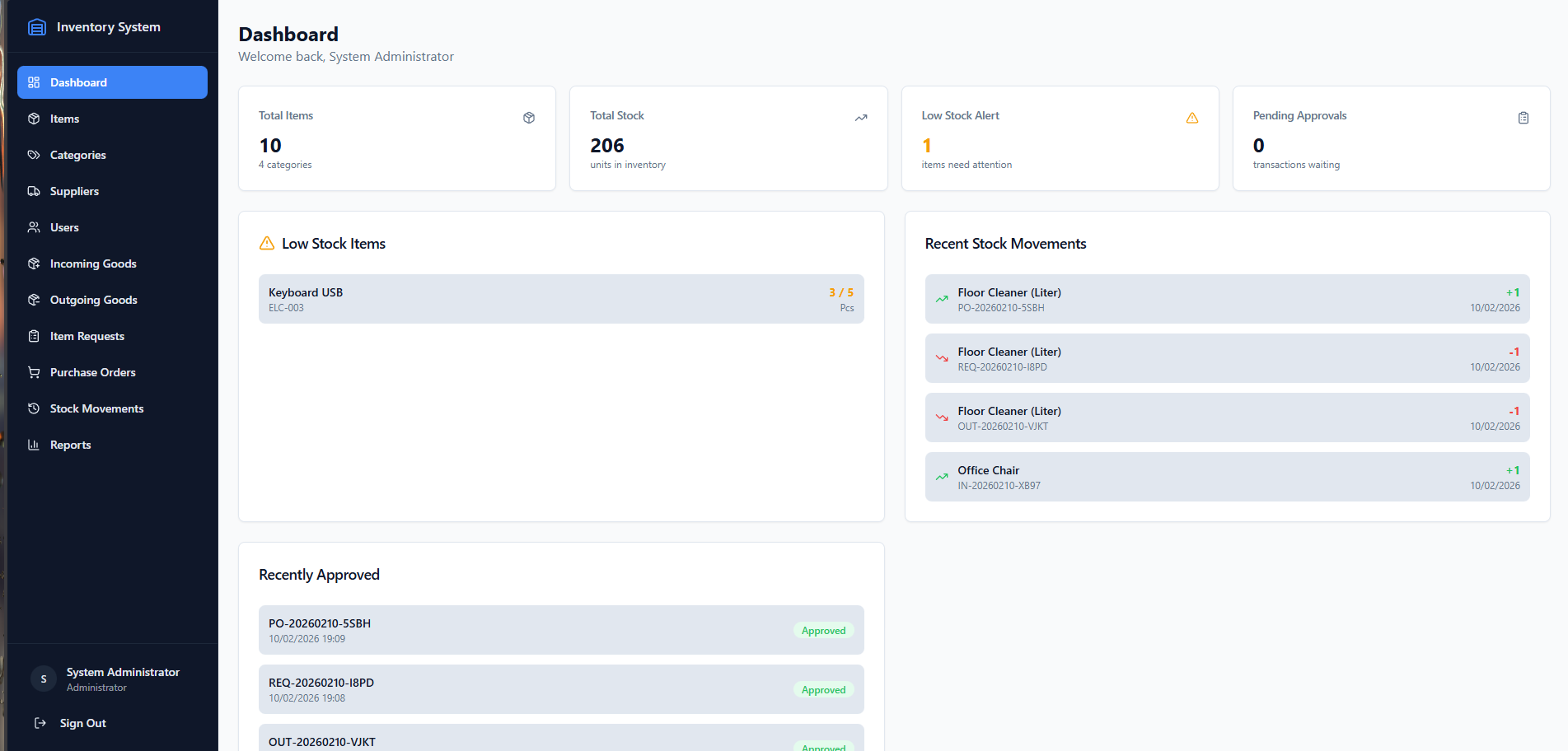
Task: Open the Stock Movements page
Action: [96, 408]
